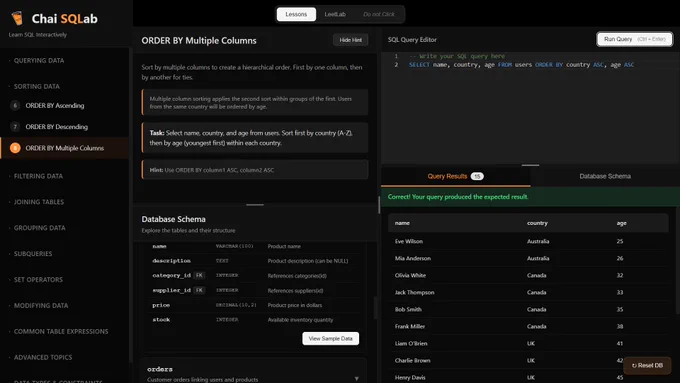Click the price column row in schema
The image size is (680, 383).
click(x=255, y=305)
